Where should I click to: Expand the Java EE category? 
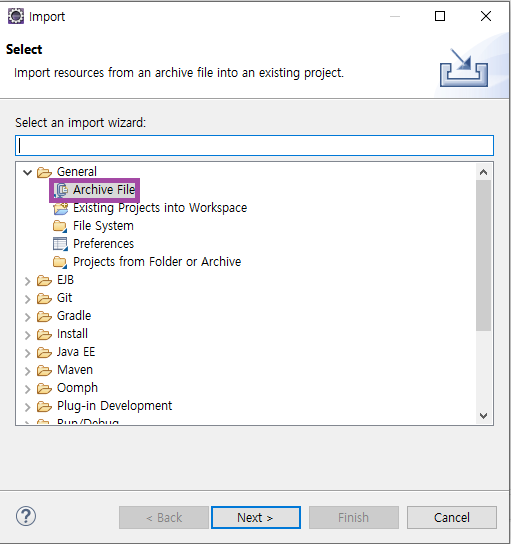coord(27,352)
